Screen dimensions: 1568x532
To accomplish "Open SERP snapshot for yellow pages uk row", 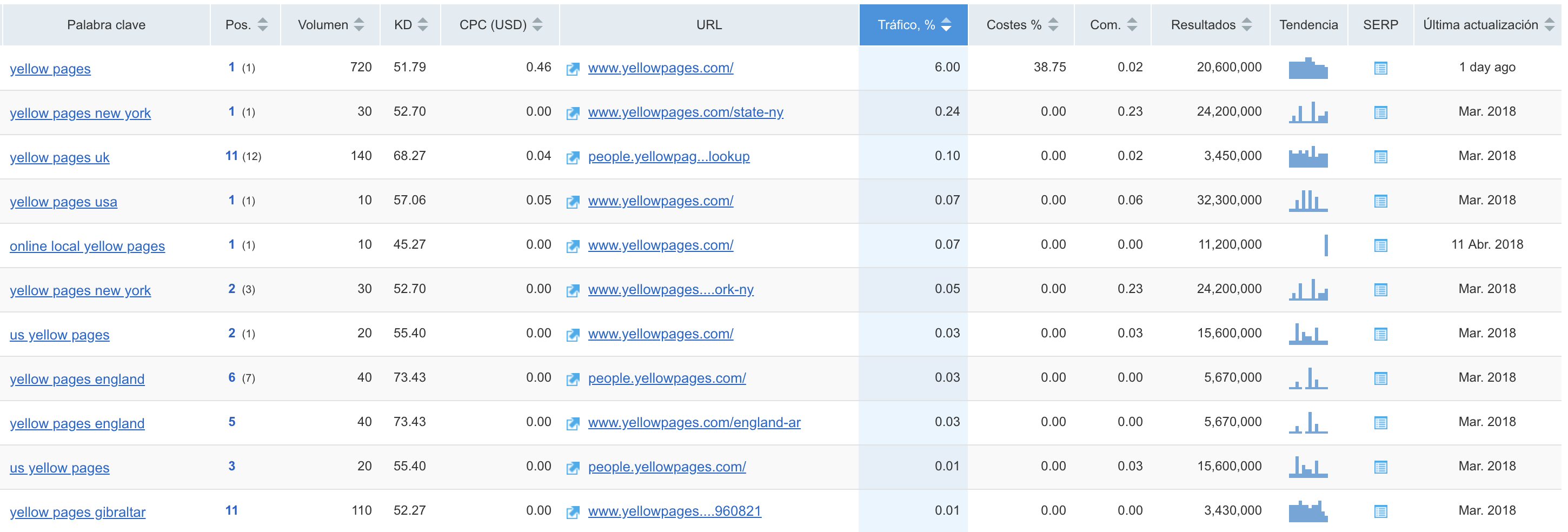I will tap(1380, 157).
